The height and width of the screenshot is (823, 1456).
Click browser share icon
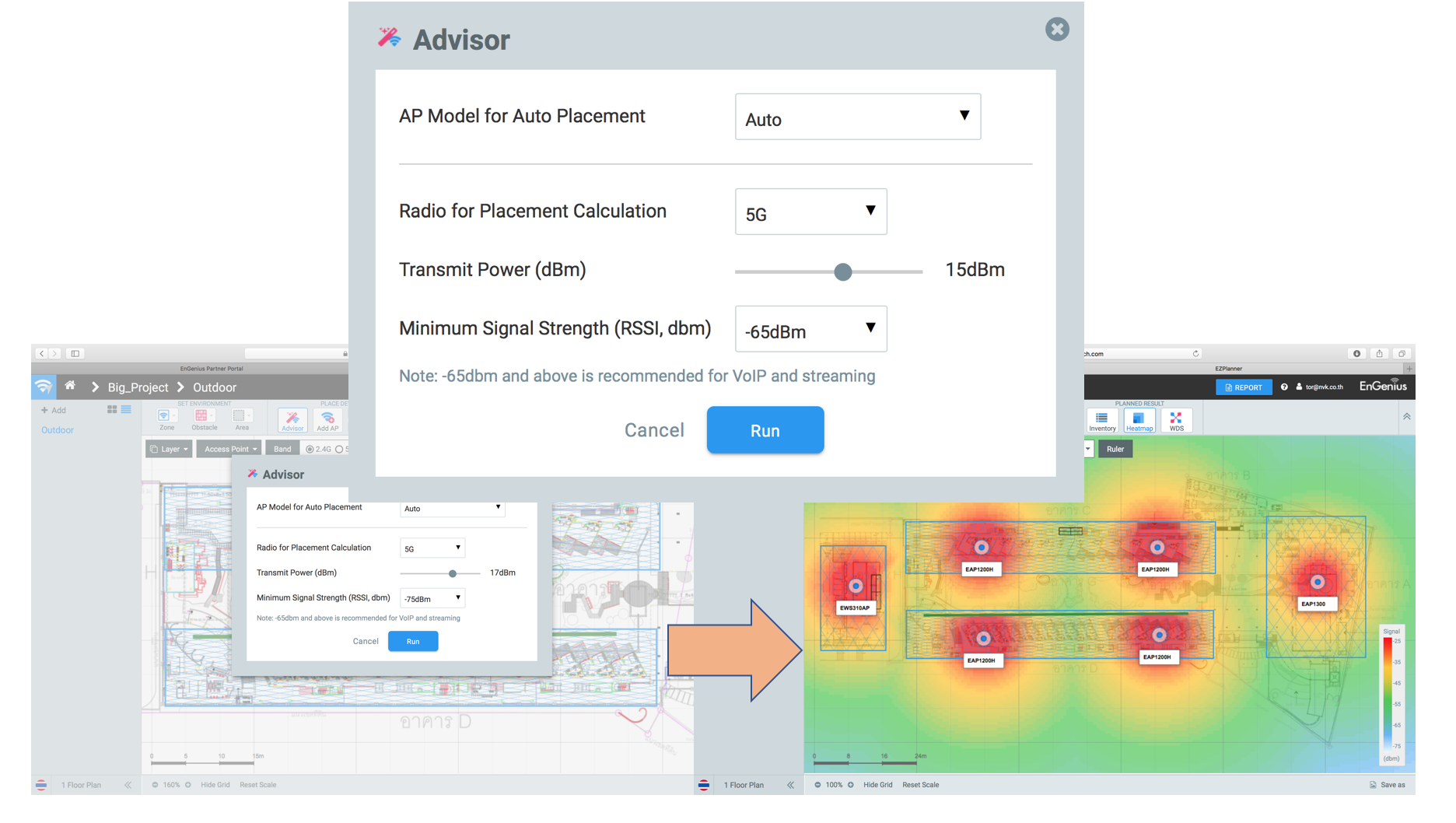[x=1379, y=353]
